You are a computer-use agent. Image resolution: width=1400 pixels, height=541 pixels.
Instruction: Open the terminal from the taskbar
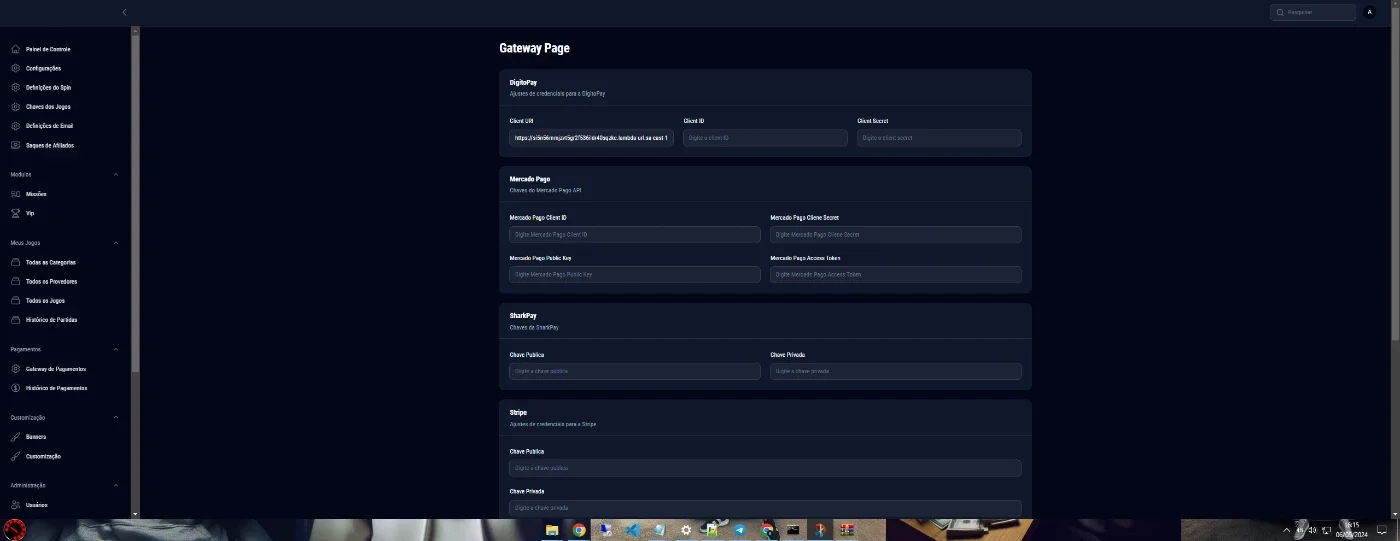click(793, 531)
